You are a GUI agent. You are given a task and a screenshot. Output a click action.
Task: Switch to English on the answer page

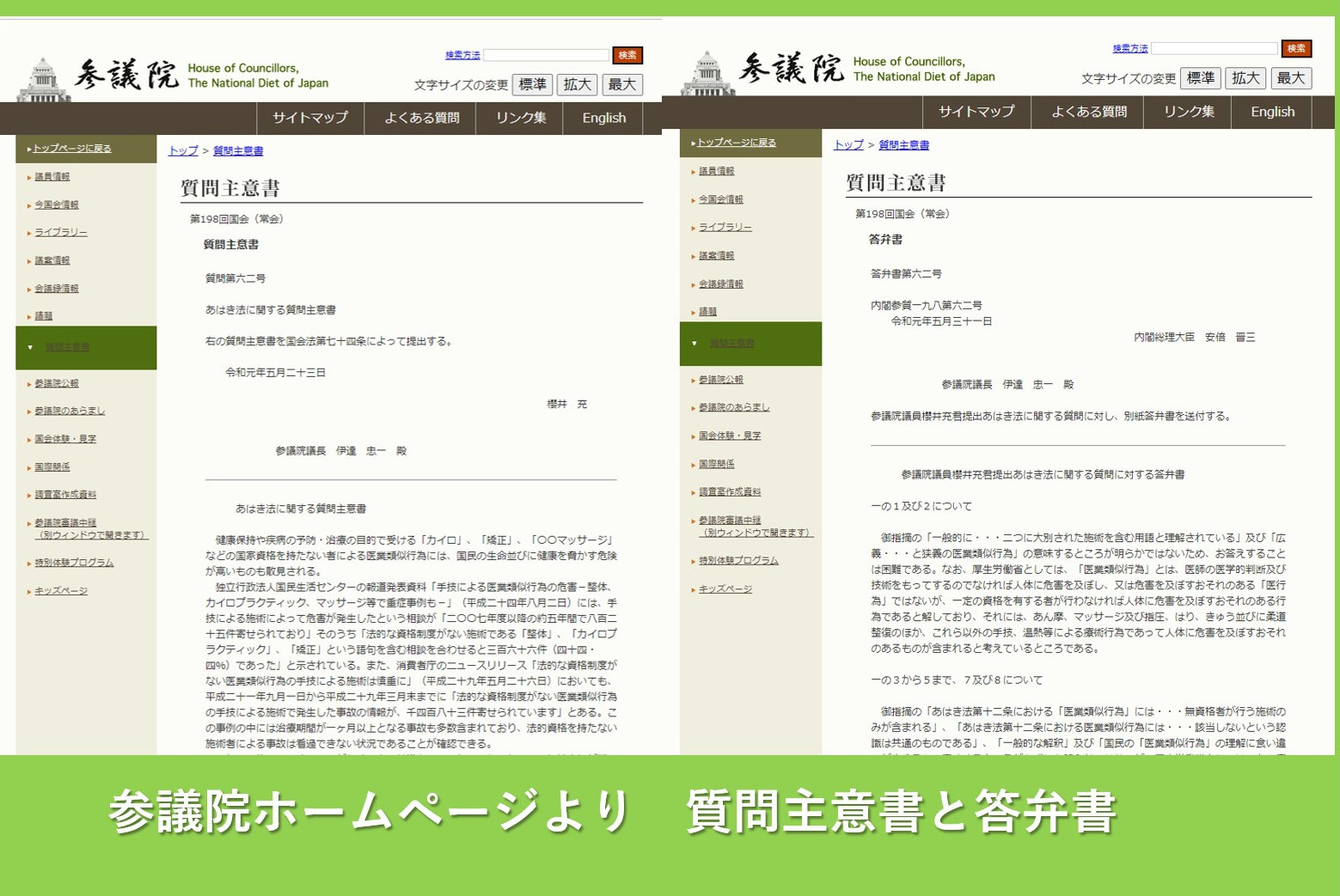[x=1272, y=112]
